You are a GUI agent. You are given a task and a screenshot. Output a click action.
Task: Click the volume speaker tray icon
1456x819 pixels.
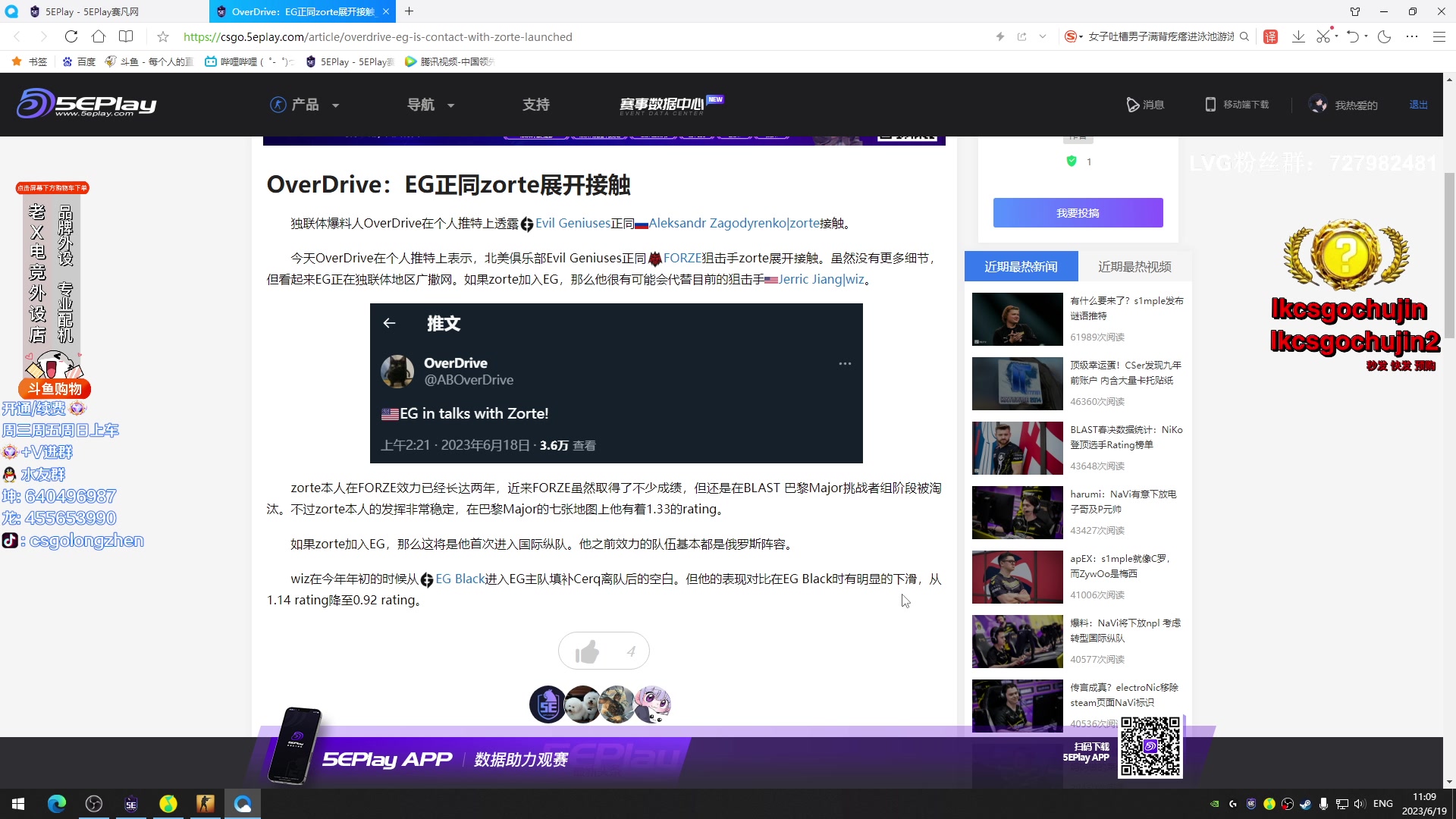(1359, 804)
